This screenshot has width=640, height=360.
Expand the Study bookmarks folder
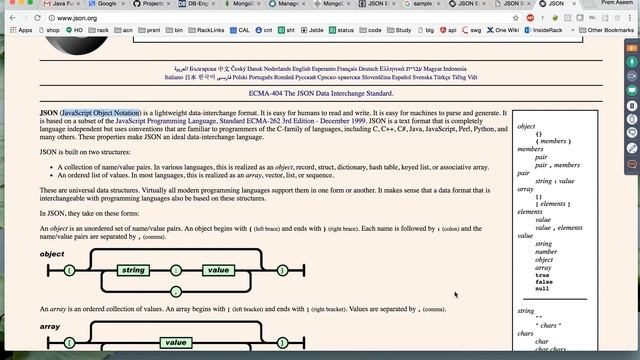pos(399,30)
